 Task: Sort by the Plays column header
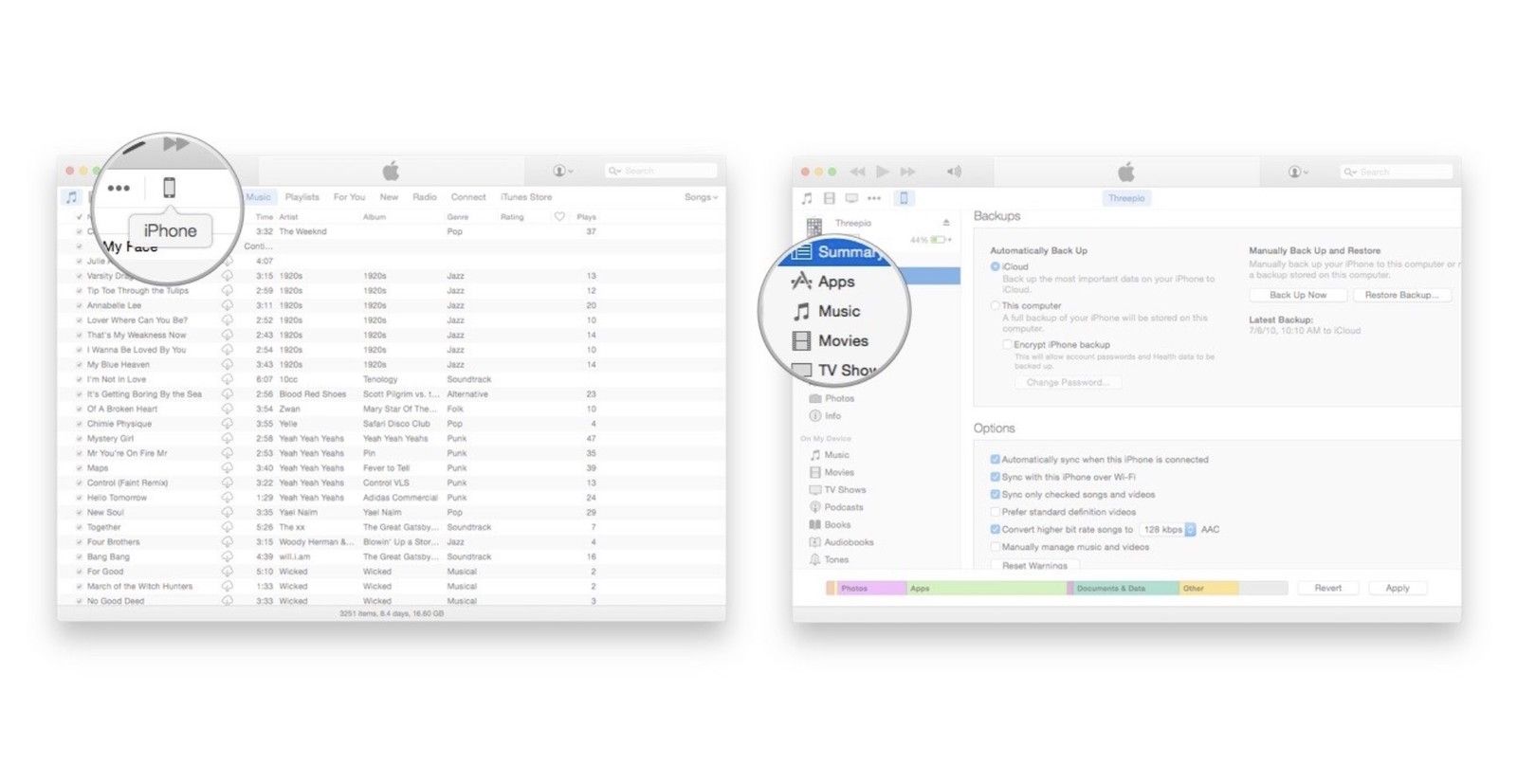point(586,217)
